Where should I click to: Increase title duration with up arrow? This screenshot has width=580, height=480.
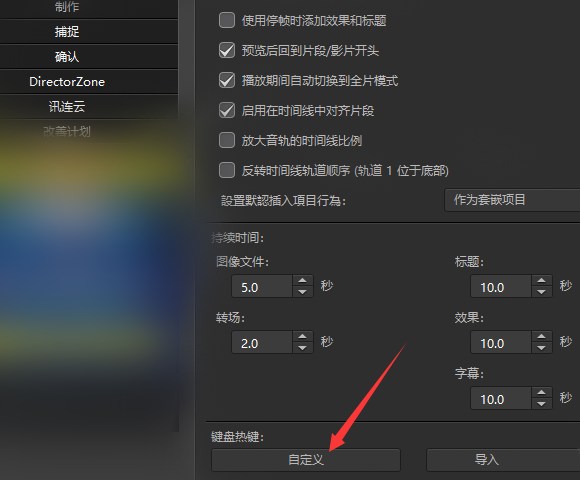(541, 280)
